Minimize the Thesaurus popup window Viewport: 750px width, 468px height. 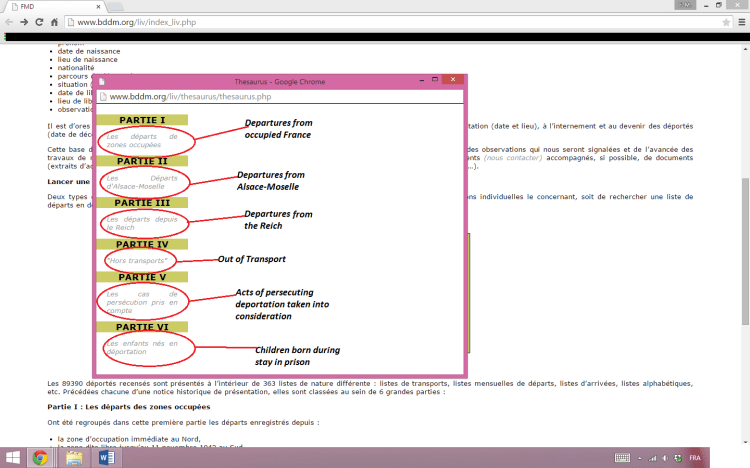point(421,80)
